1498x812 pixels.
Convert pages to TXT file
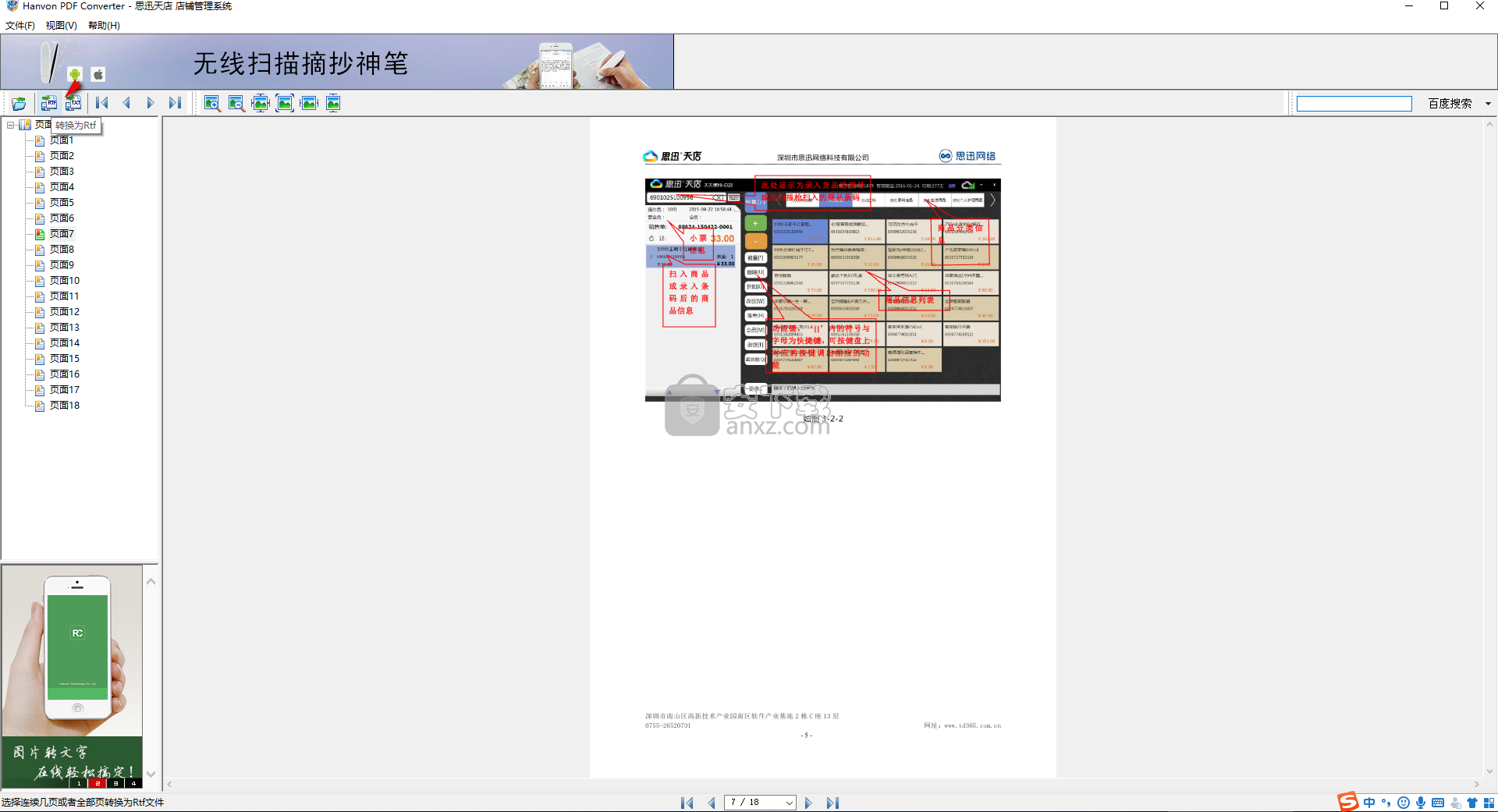[x=73, y=103]
